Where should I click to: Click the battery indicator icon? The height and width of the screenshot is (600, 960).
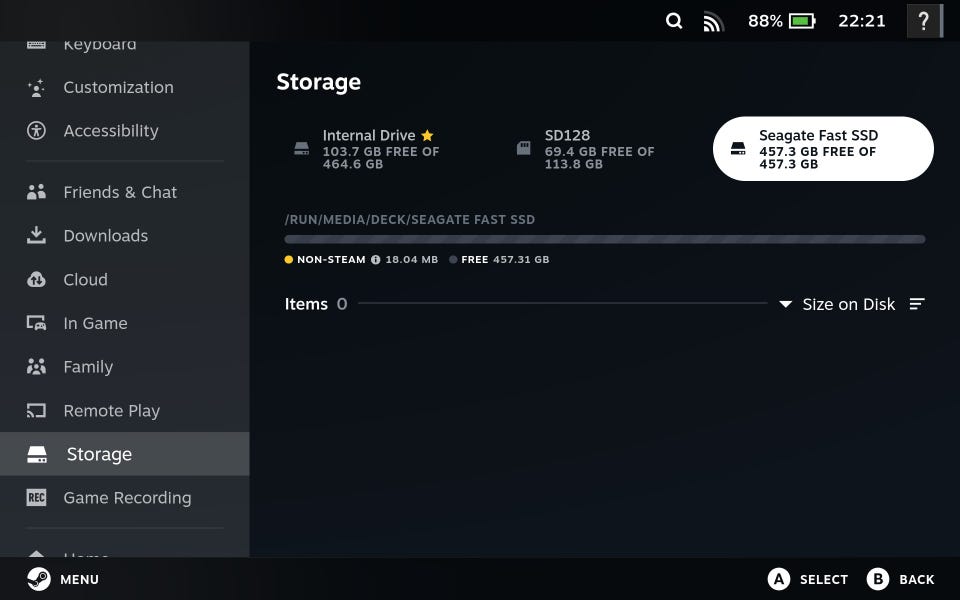tap(802, 21)
